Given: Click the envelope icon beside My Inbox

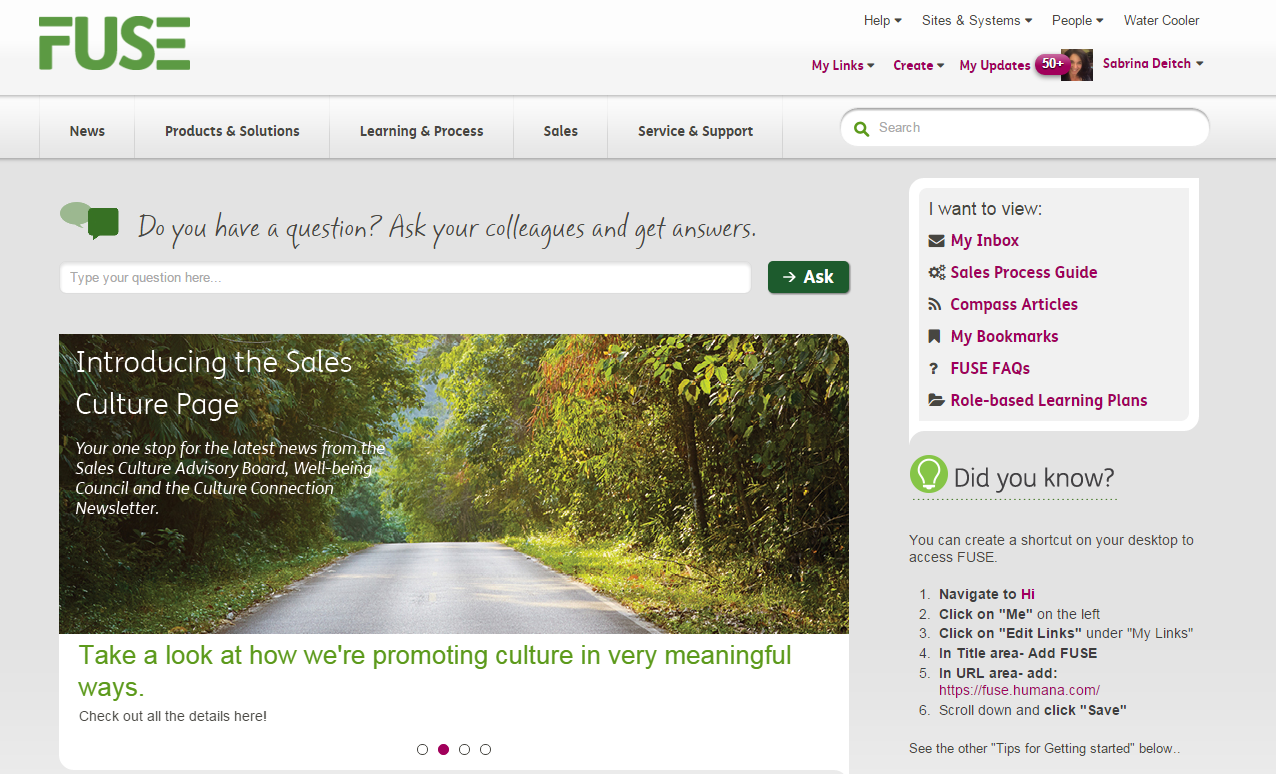Looking at the screenshot, I should pyautogui.click(x=936, y=241).
